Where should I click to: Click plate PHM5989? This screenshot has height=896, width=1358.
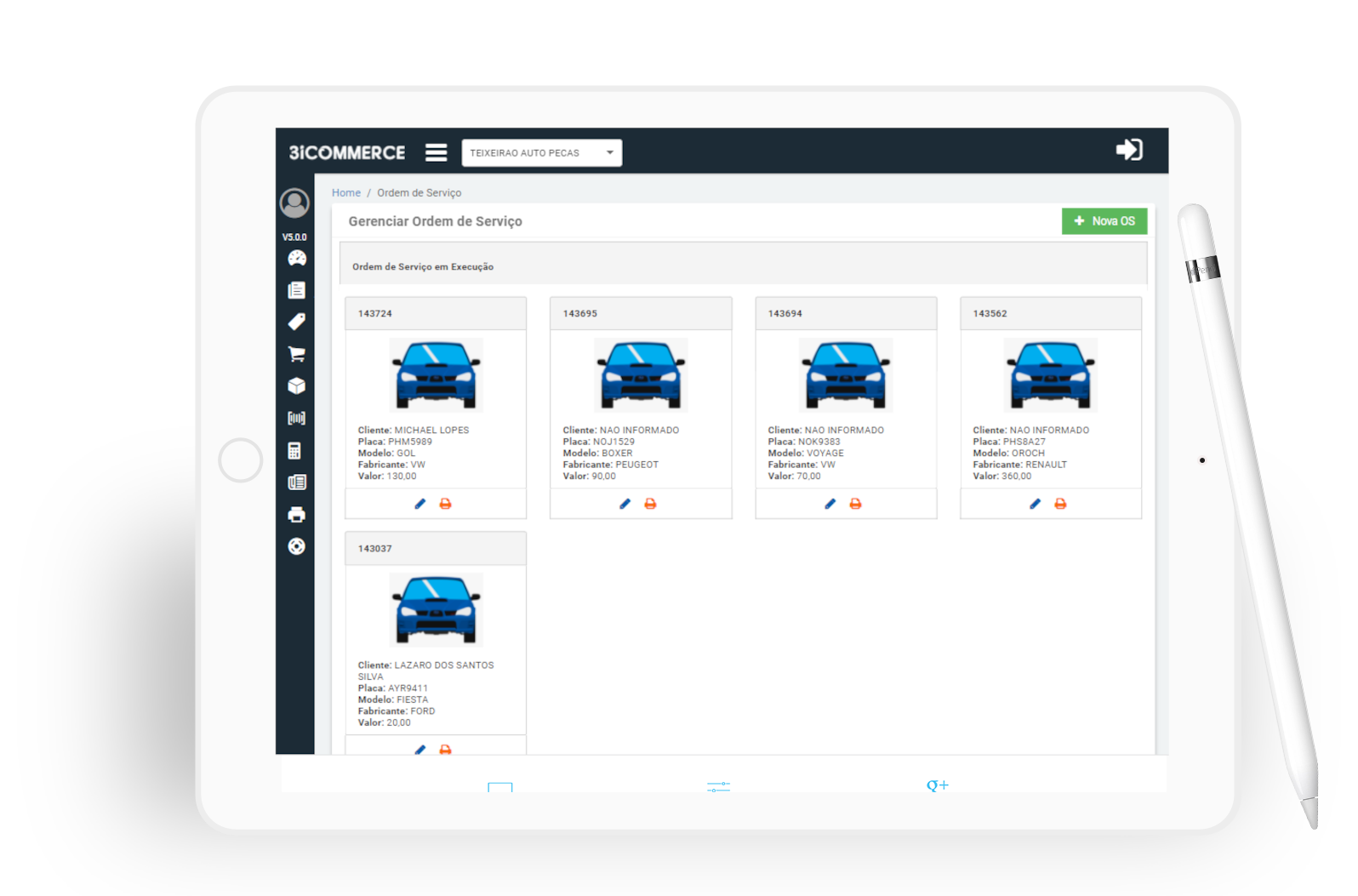click(410, 442)
